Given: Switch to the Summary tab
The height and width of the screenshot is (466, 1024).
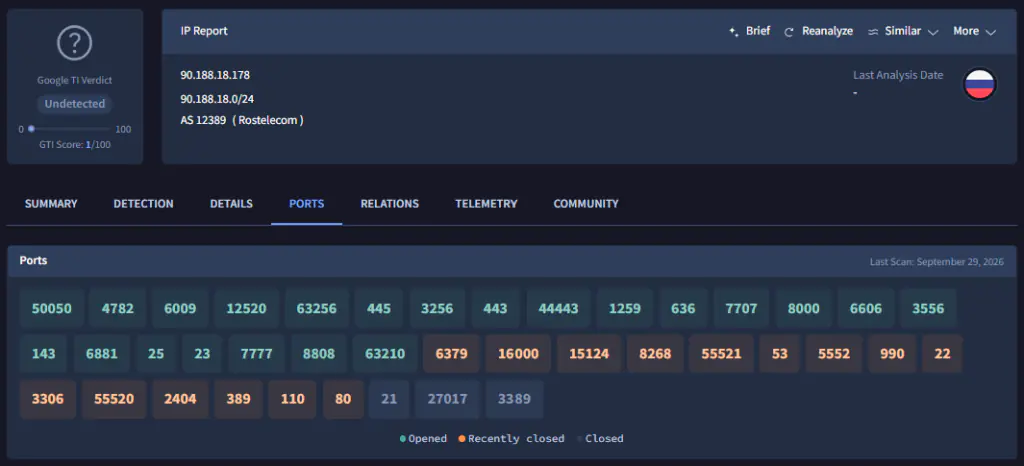Looking at the screenshot, I should coord(51,204).
